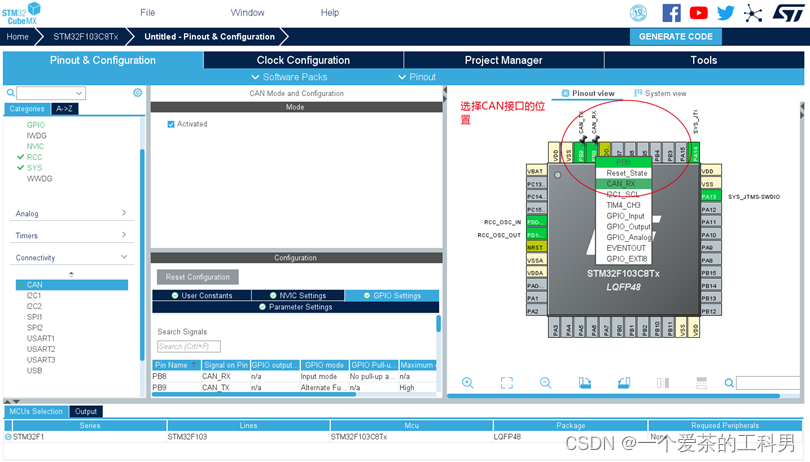Open the peripheral settings gear icon

tap(137, 93)
